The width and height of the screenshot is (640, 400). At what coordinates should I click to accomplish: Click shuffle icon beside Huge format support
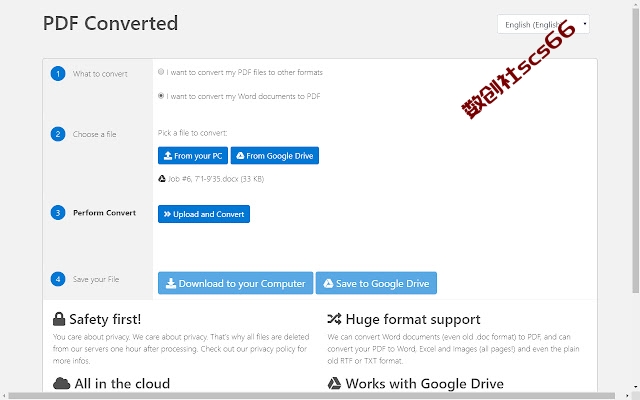pos(334,319)
